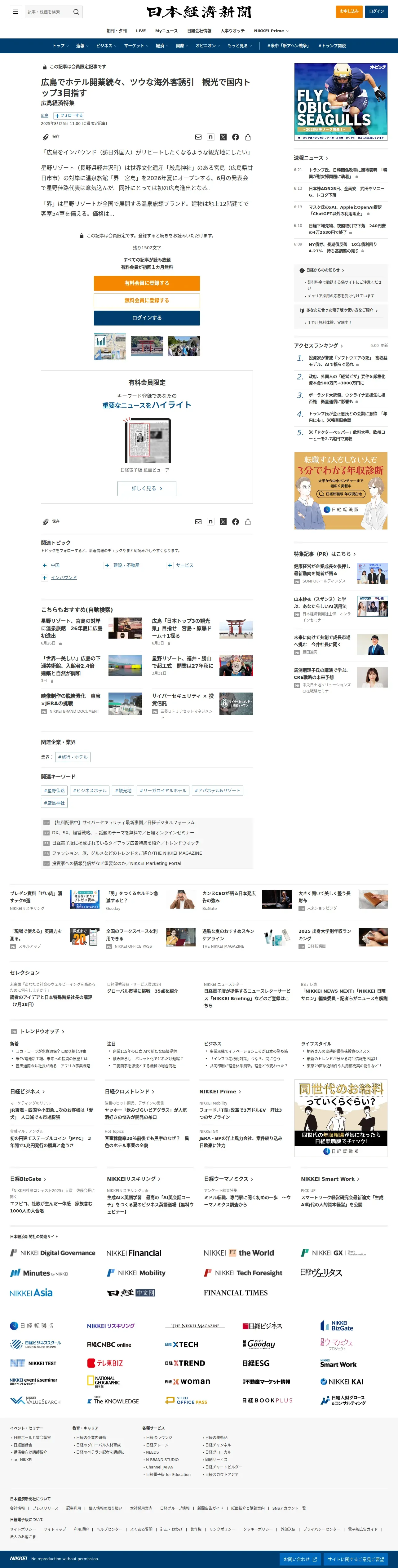
Task: Open LIVE menu item
Action: click(x=141, y=31)
